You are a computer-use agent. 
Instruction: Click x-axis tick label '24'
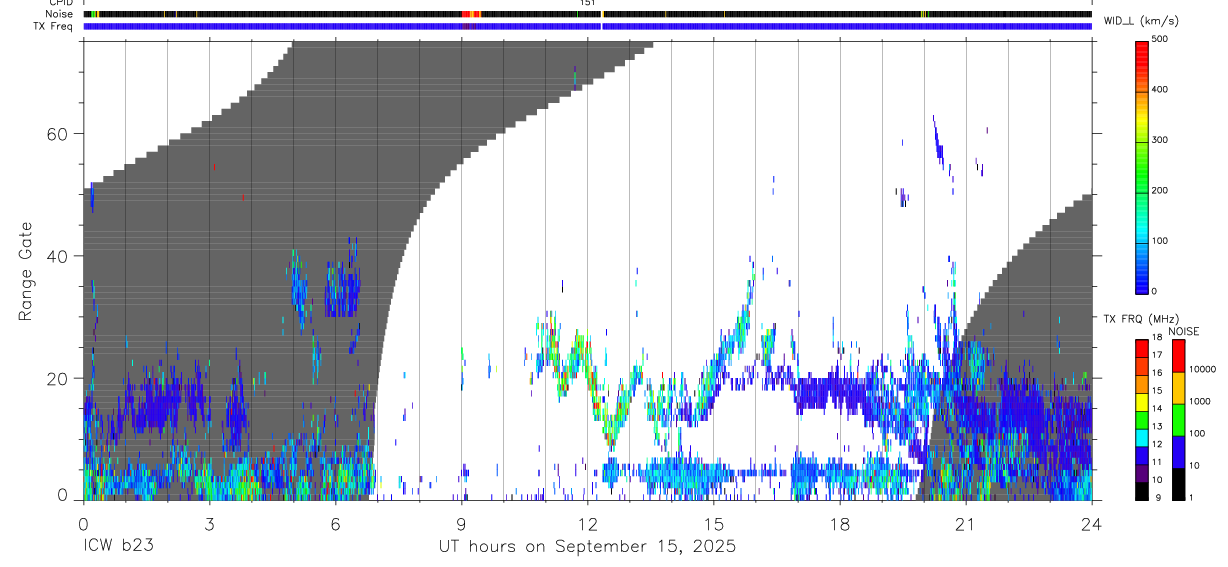coord(1091,524)
